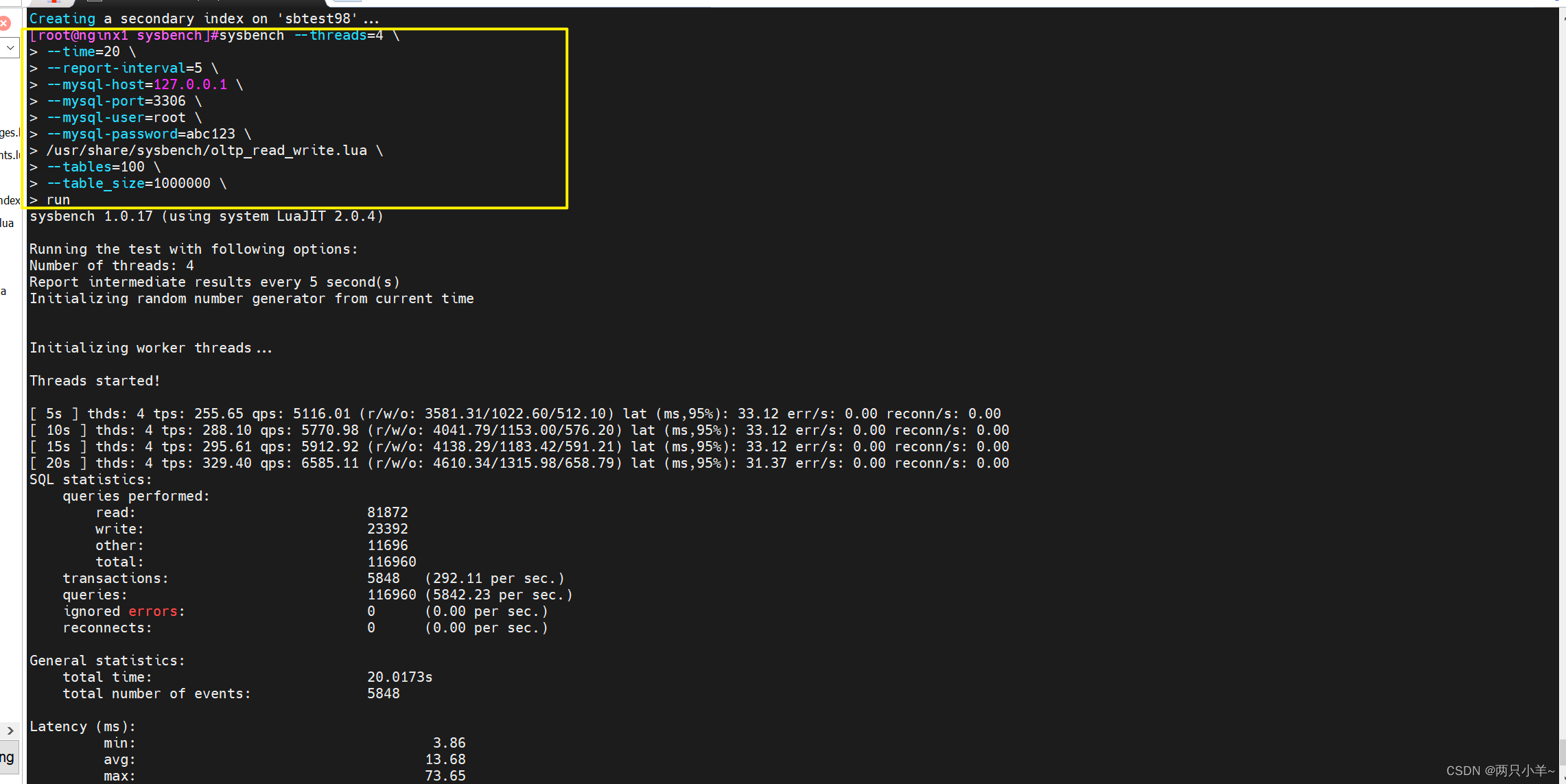Open the dropdown chevron in the left panel

[10, 48]
